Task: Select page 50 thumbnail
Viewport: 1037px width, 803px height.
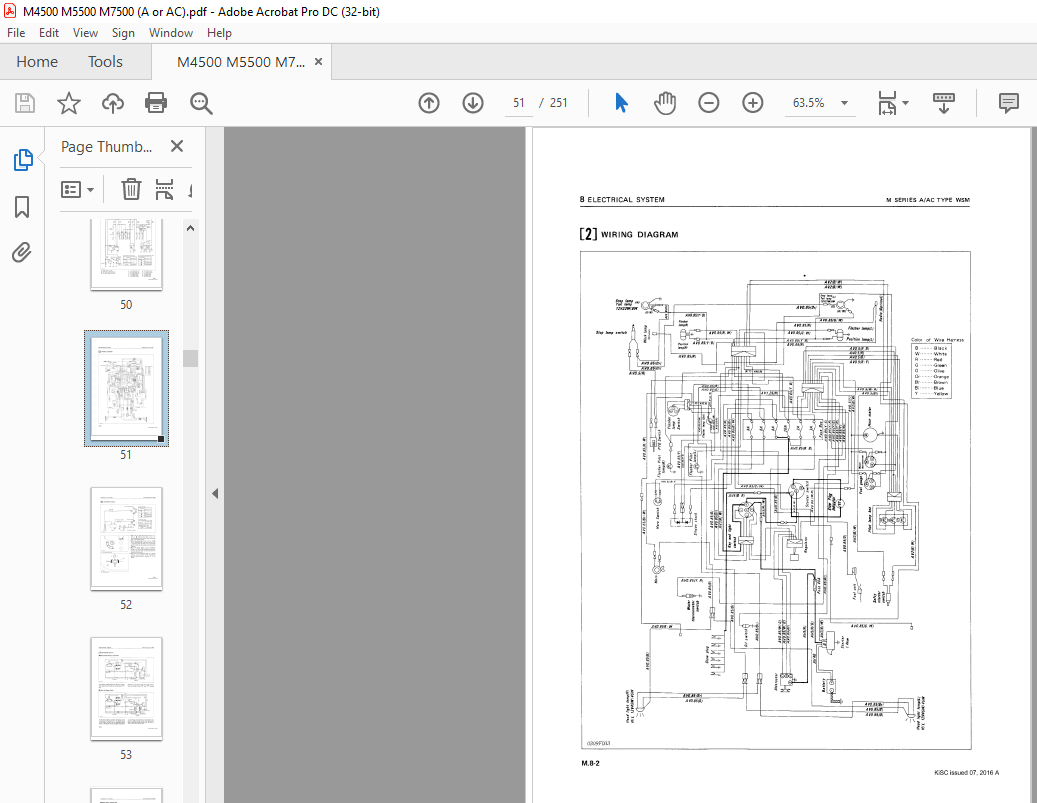Action: point(126,255)
